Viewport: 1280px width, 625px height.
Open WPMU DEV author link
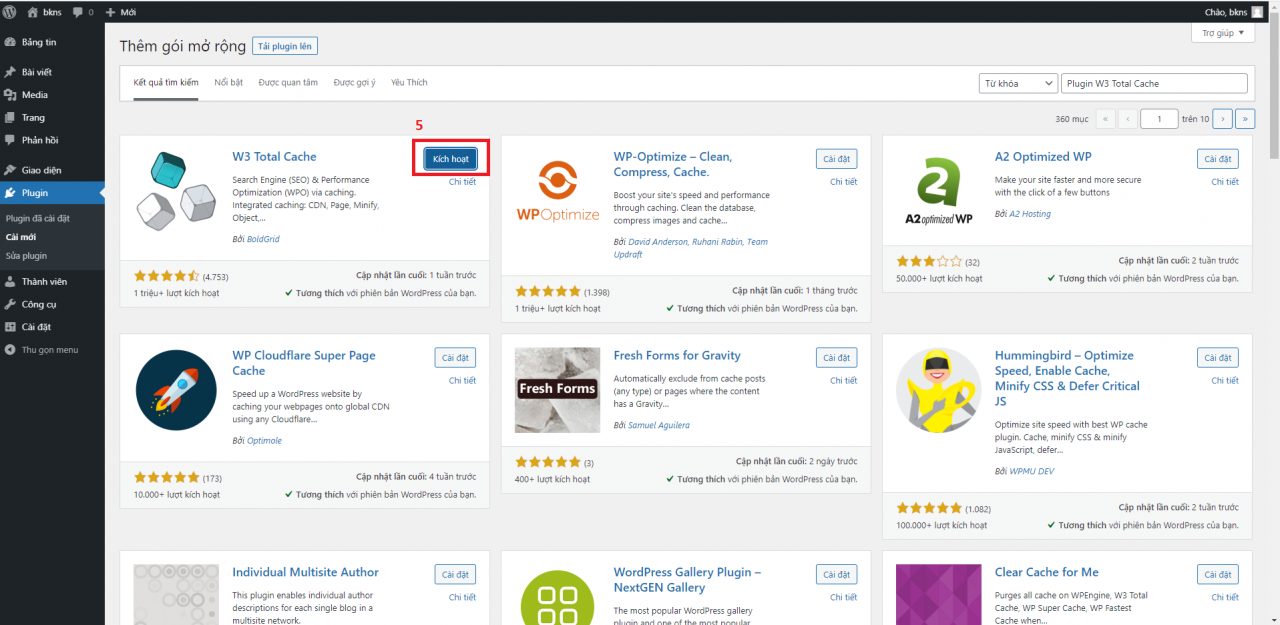point(1031,471)
